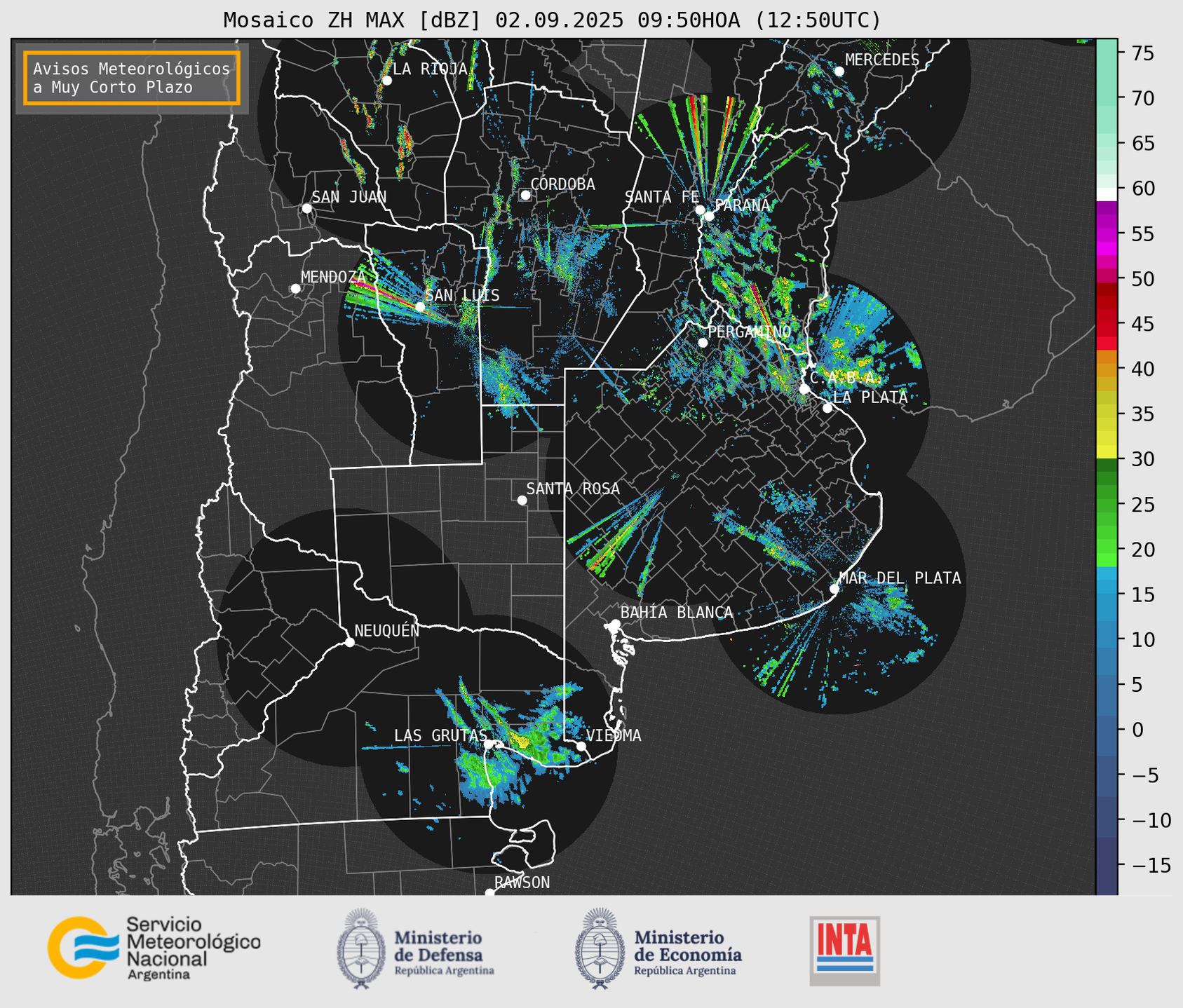Click the Mar del Plata marker dot

point(834,589)
